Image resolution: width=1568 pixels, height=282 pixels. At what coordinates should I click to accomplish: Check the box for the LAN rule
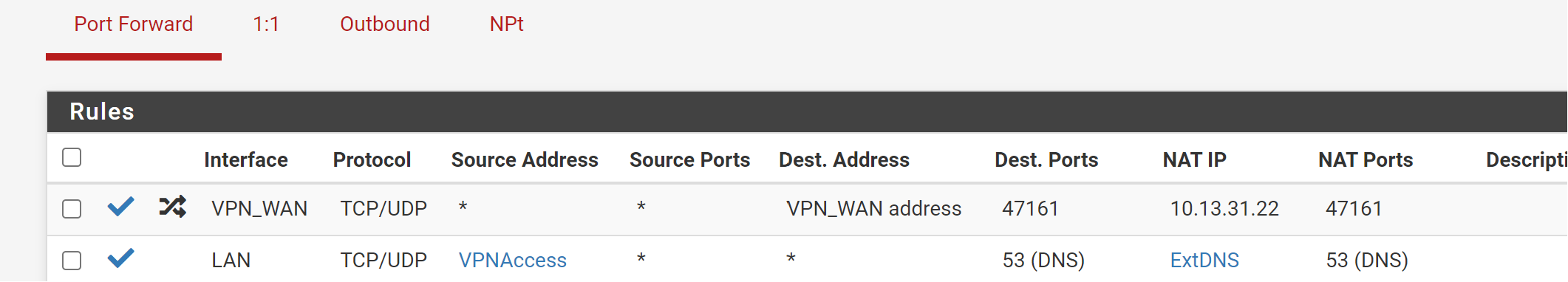click(x=72, y=261)
